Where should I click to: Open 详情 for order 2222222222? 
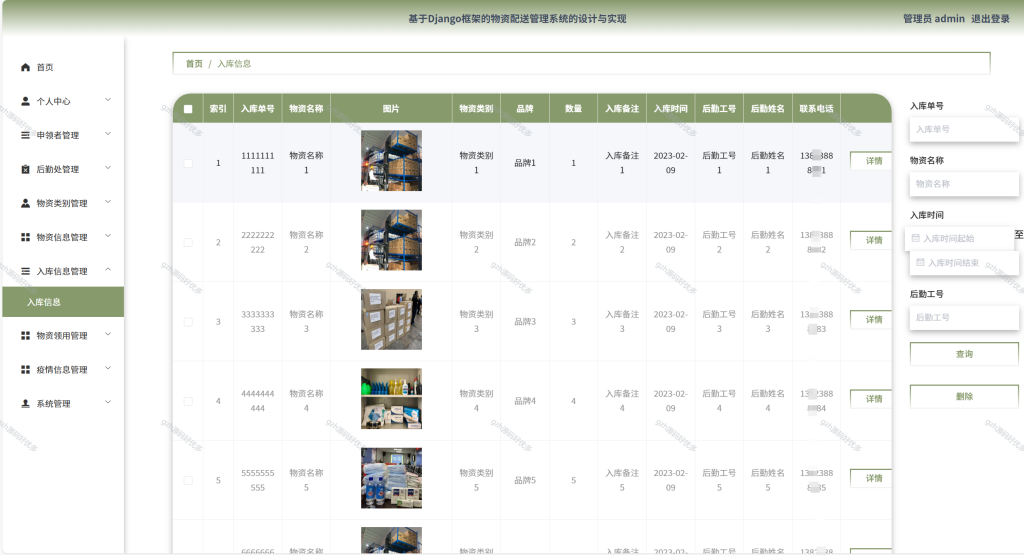871,240
